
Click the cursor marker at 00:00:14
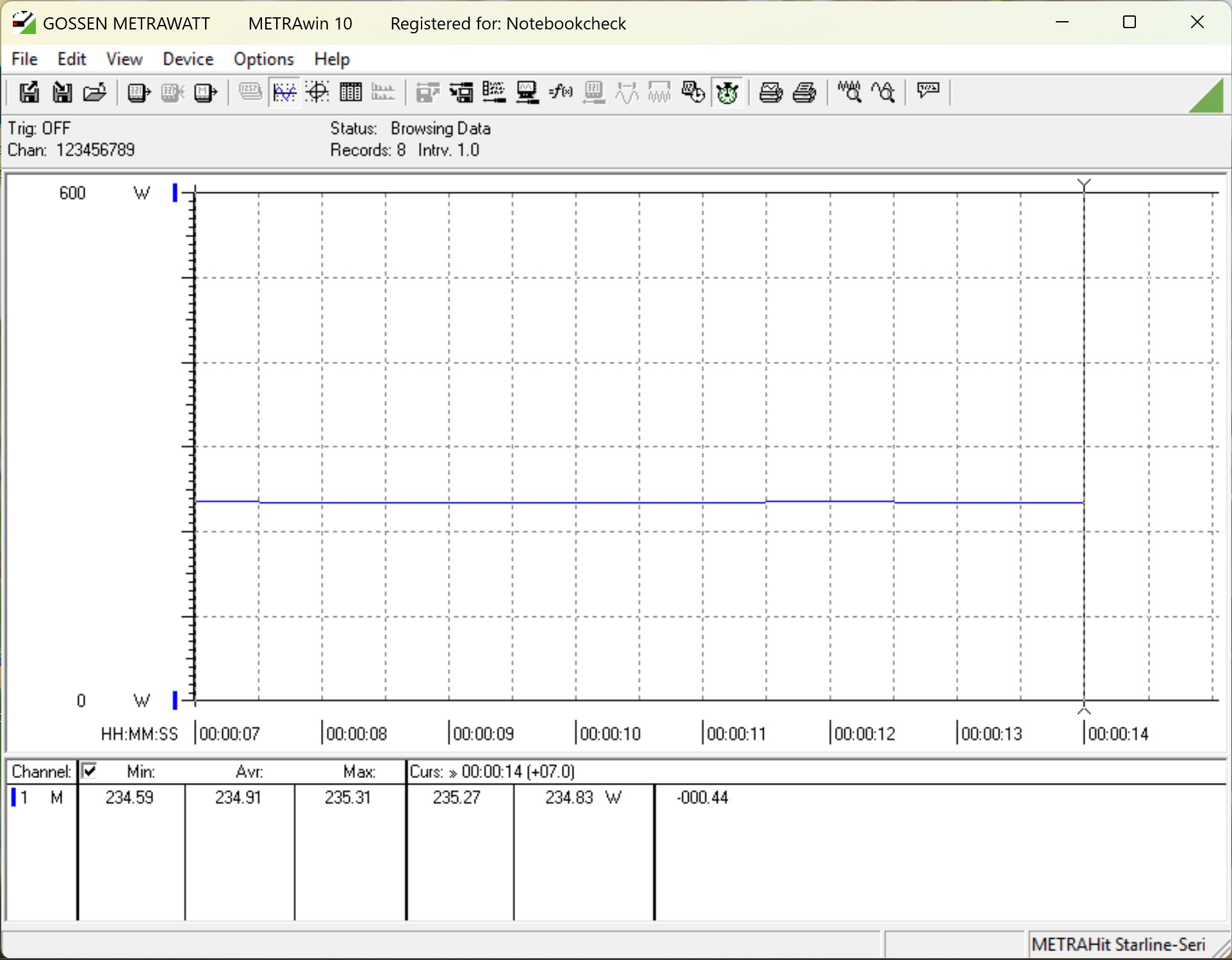click(1084, 185)
